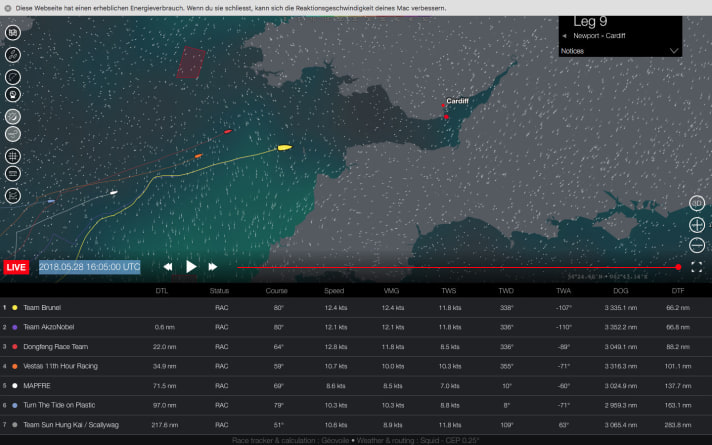This screenshot has width=712, height=445.
Task: Sort by DTL column header
Action: coord(162,291)
